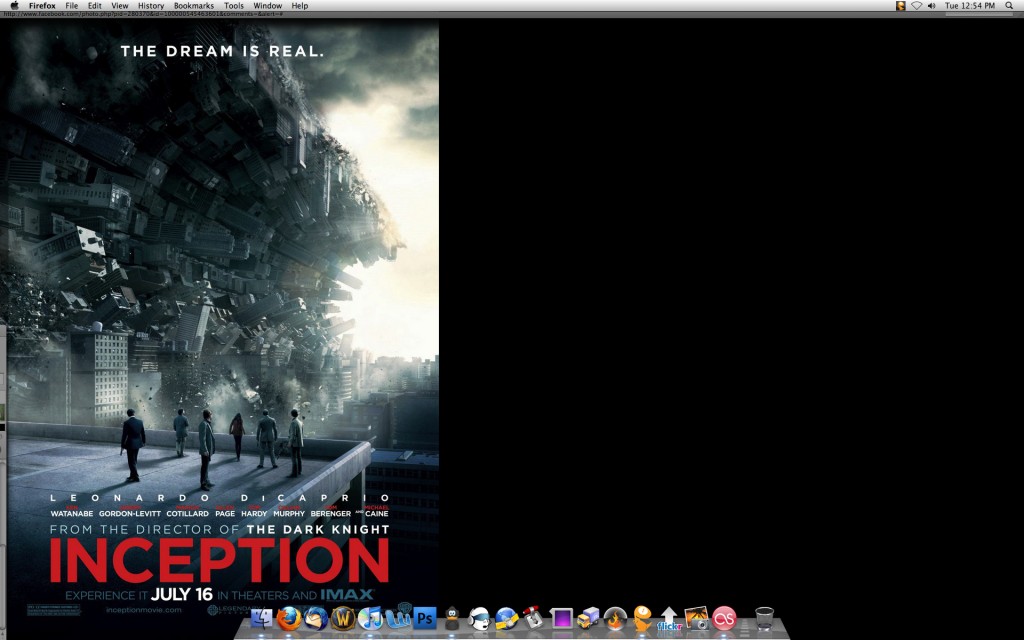
Task: Open Last.fm from the dock
Action: (x=724, y=617)
